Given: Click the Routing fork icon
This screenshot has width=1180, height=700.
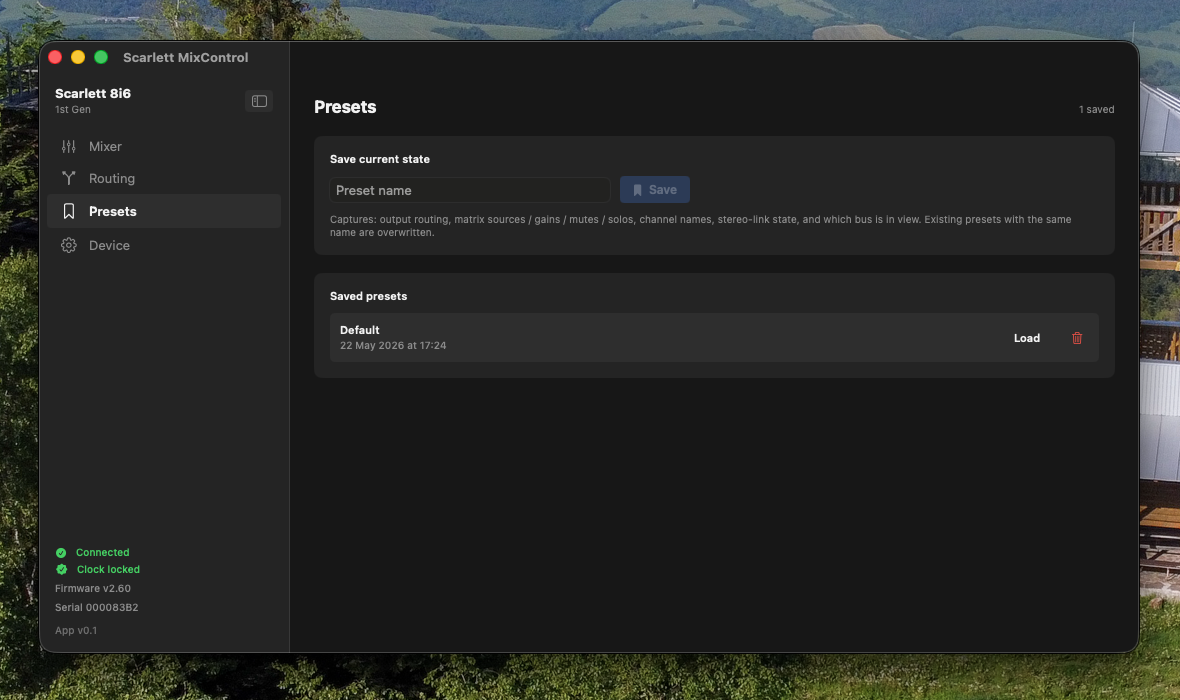Looking at the screenshot, I should tap(68, 178).
